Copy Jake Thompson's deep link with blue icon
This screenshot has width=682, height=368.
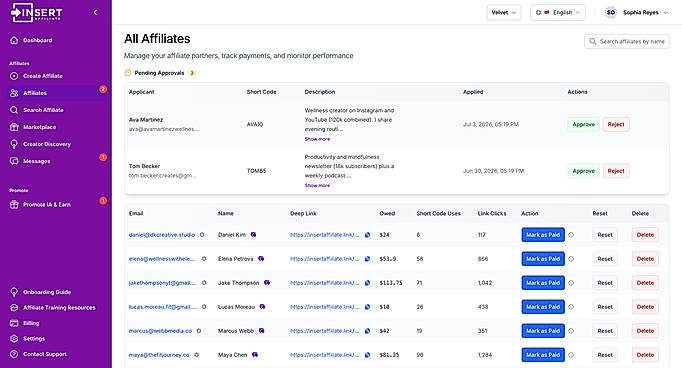368,283
